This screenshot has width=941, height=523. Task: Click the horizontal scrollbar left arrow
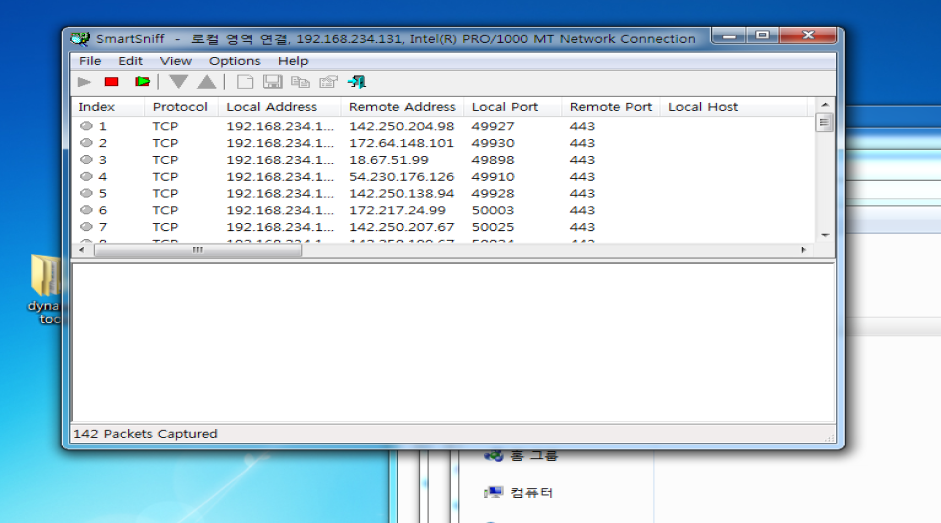click(82, 250)
